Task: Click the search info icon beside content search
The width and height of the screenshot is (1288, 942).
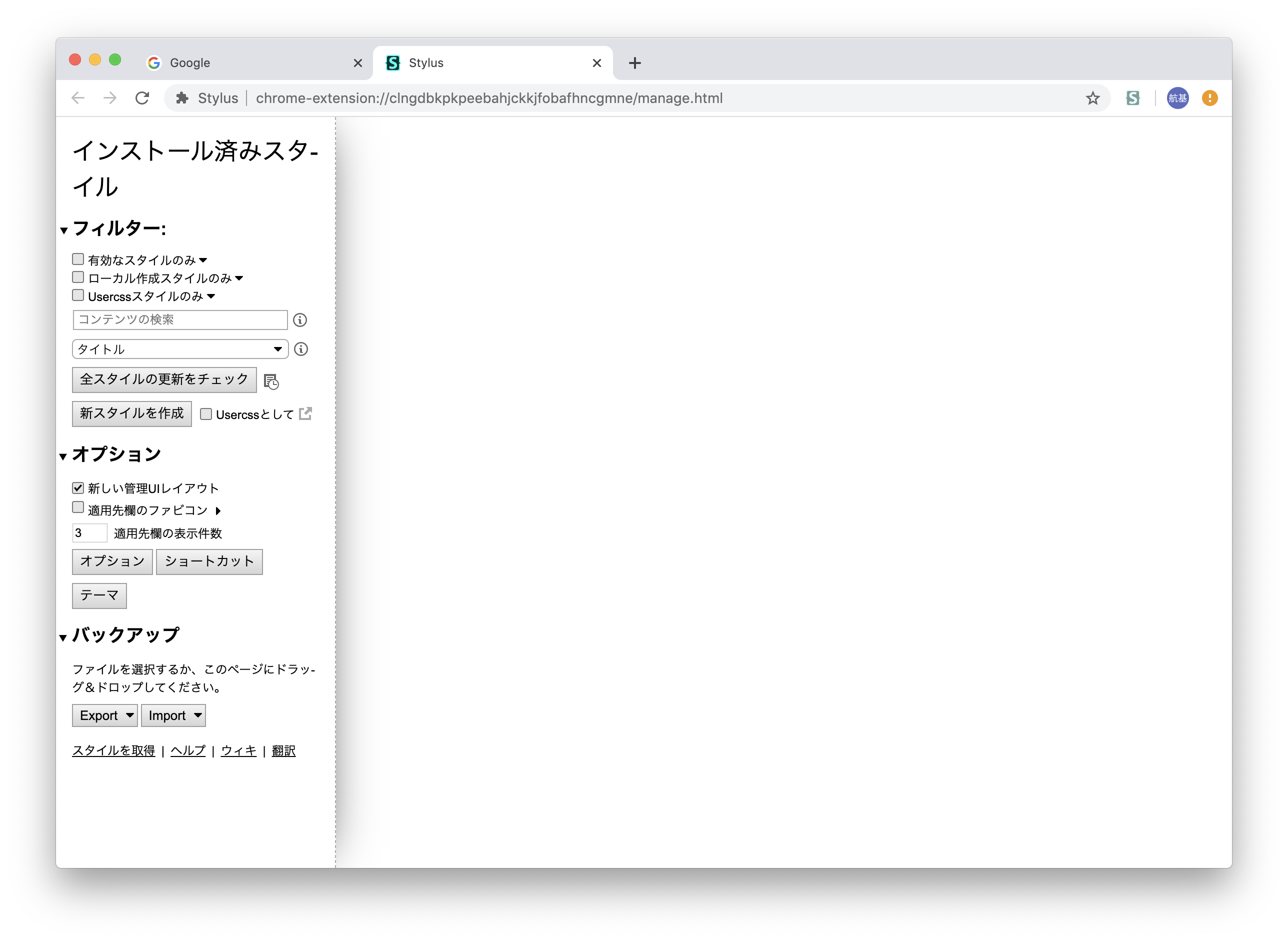Action: pyautogui.click(x=300, y=320)
